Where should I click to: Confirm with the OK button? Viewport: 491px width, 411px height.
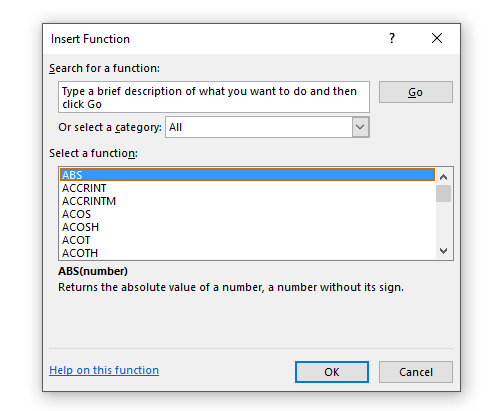point(332,372)
